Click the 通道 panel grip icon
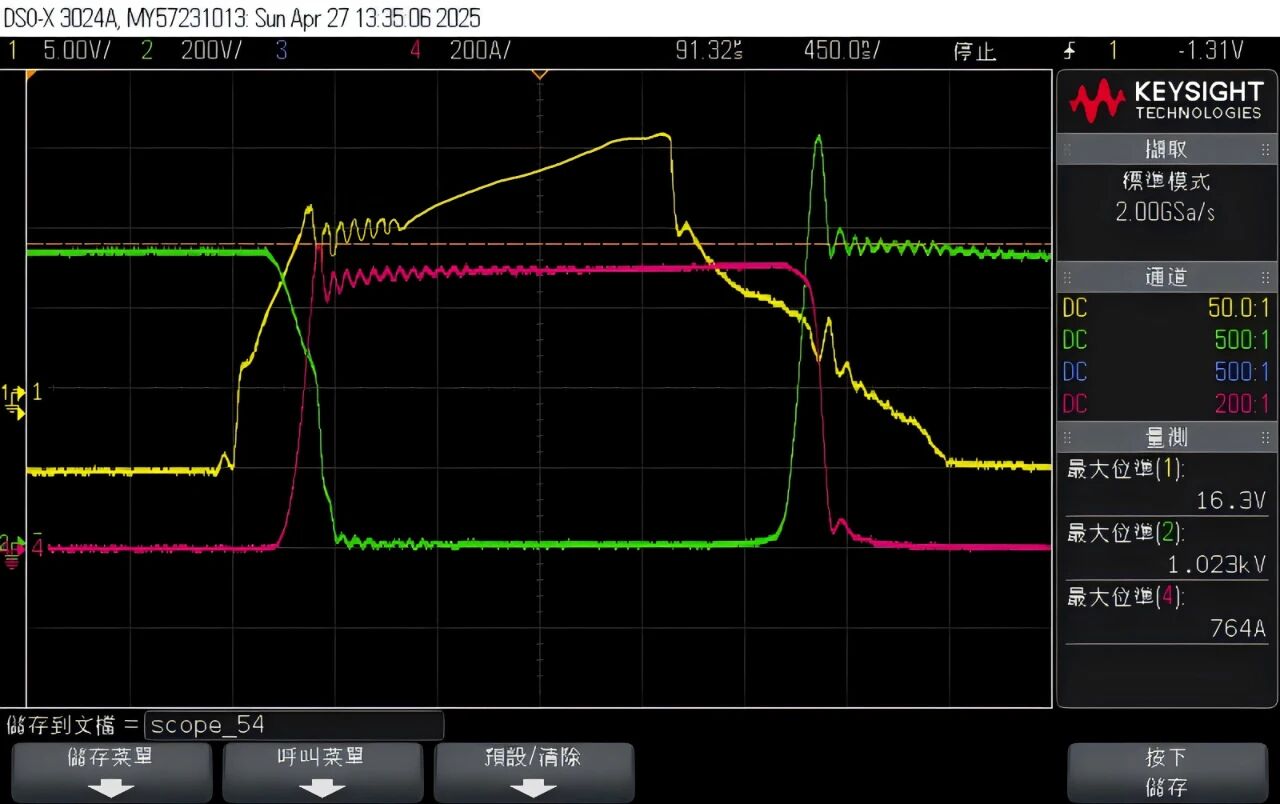The width and height of the screenshot is (1280, 804). (x=1069, y=277)
